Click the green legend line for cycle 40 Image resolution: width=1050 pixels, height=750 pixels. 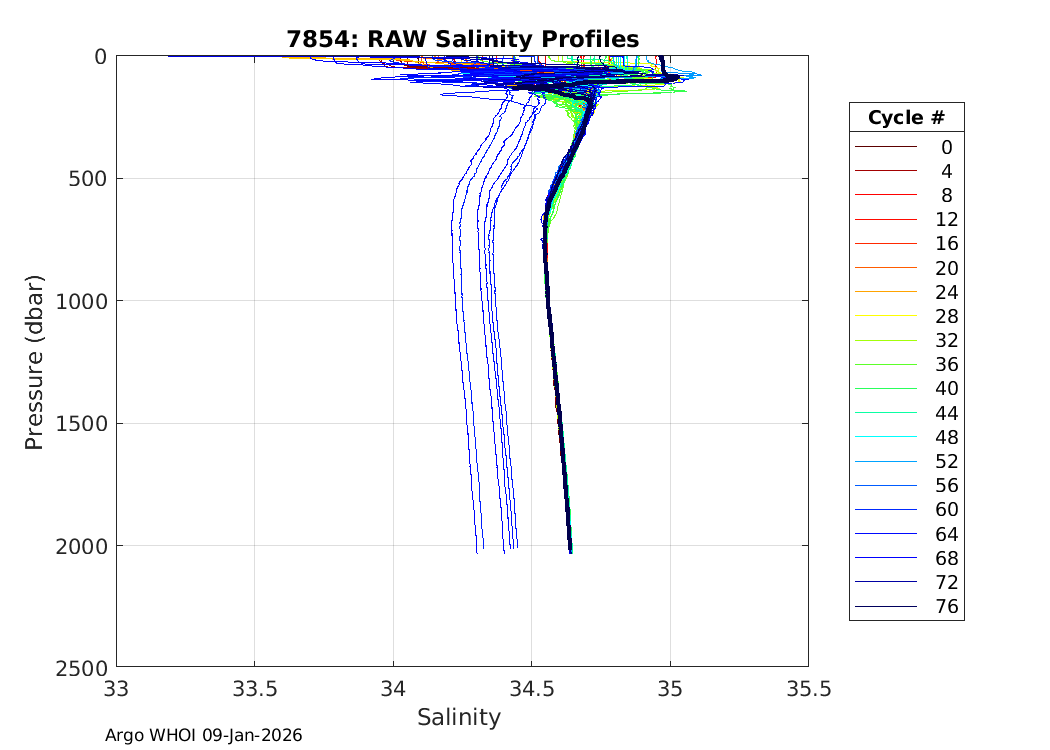coord(885,388)
